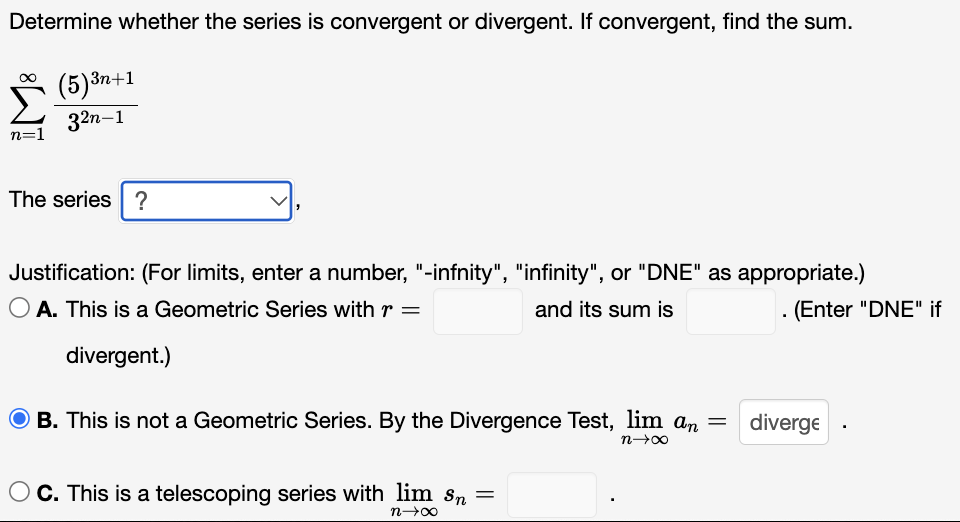The height and width of the screenshot is (522, 960).
Task: Click the summation formula expression
Action: pyautogui.click(x=73, y=106)
